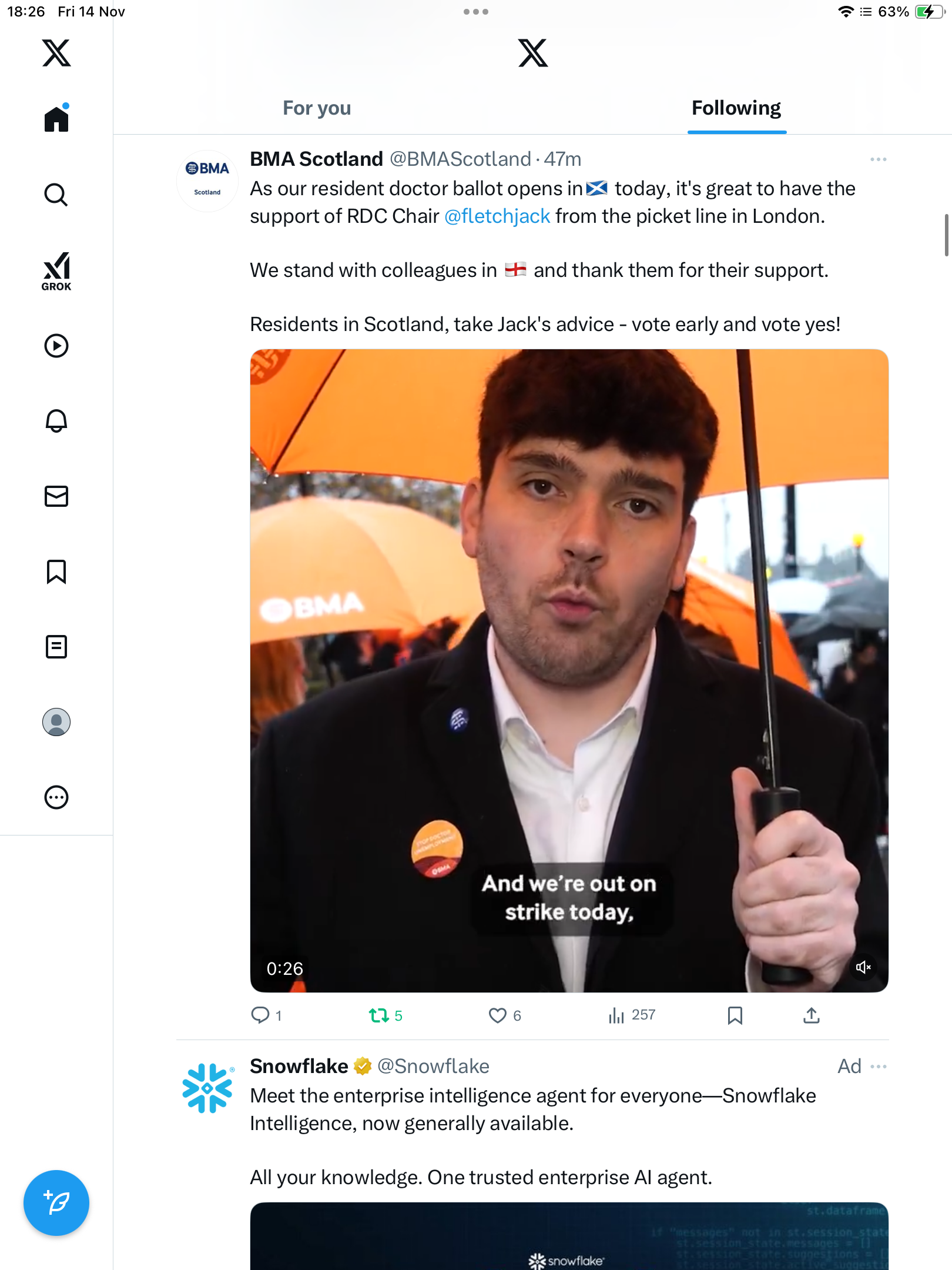The image size is (952, 1270).
Task: Open Grok from the sidebar
Action: (56, 271)
